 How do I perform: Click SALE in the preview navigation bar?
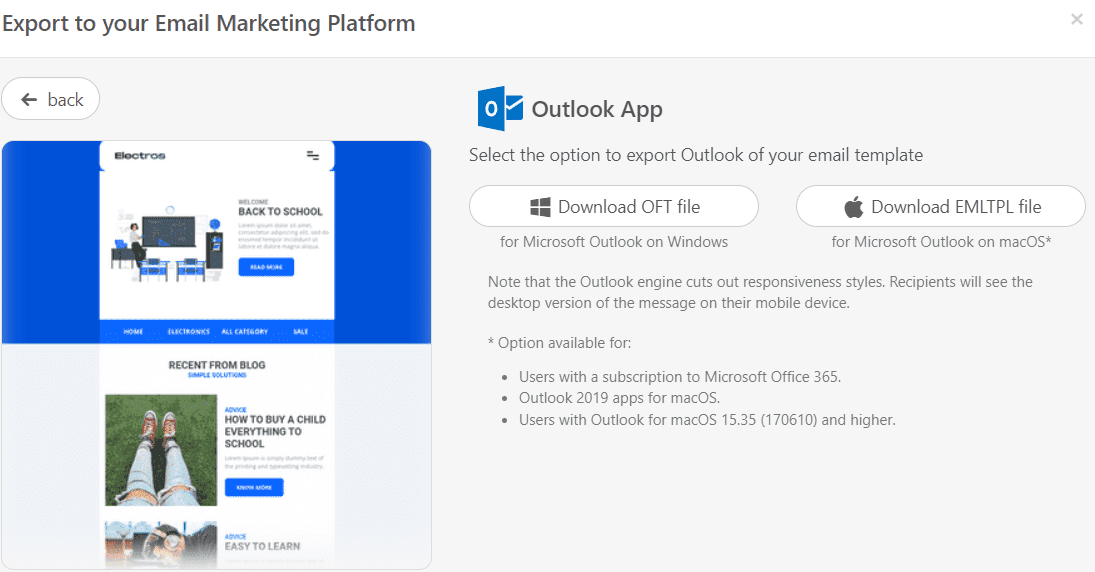[301, 332]
